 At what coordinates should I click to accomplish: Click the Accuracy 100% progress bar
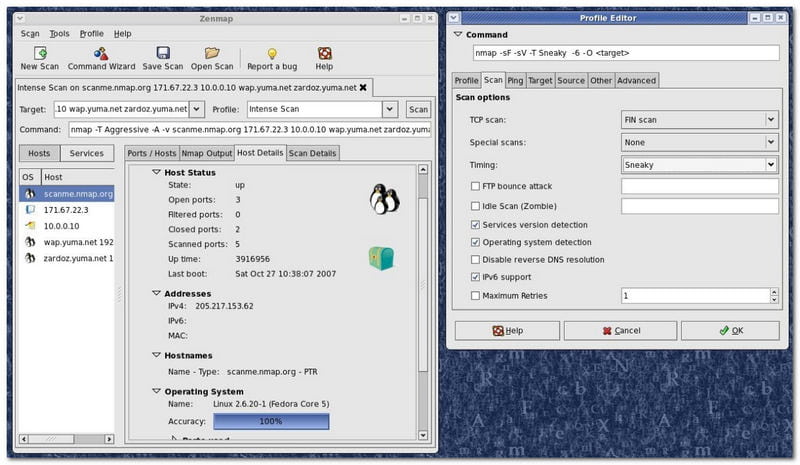271,421
